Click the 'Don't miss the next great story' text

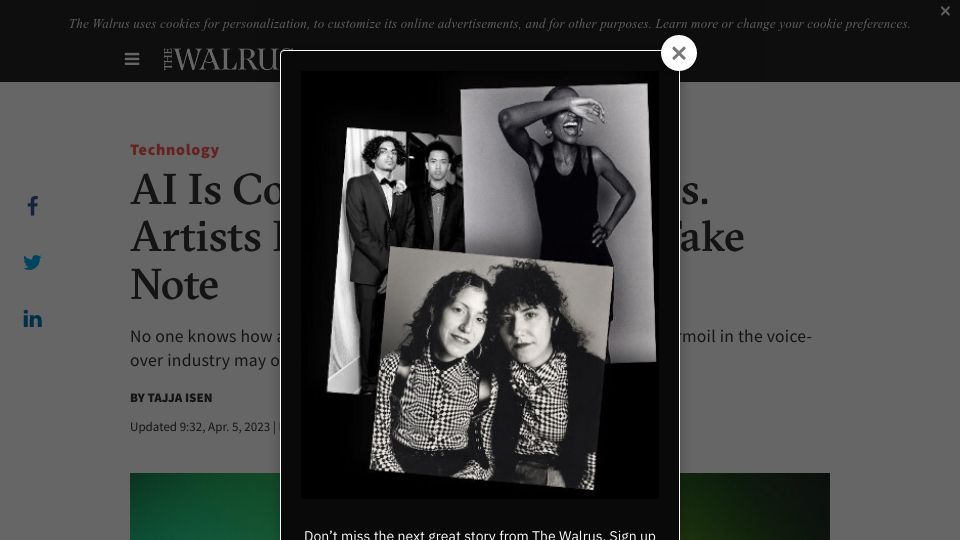point(480,534)
